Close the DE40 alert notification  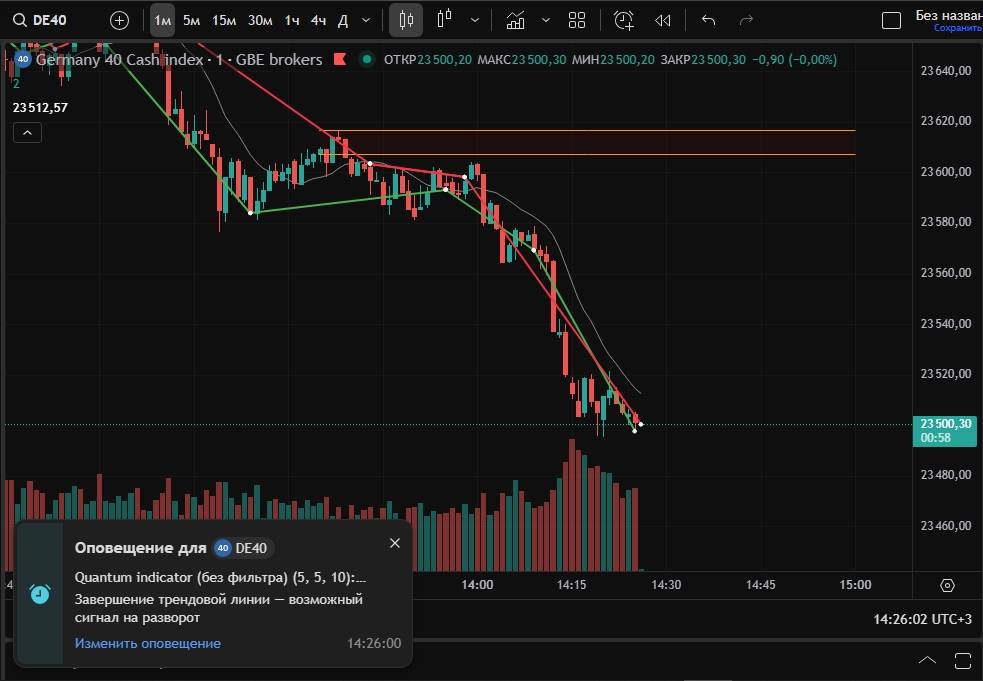pyautogui.click(x=395, y=543)
